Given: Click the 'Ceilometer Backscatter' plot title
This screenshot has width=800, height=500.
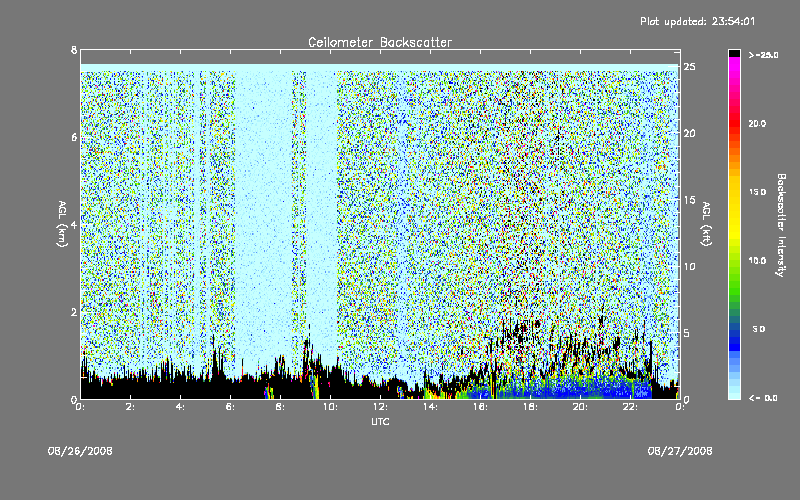Looking at the screenshot, I should pos(380,42).
